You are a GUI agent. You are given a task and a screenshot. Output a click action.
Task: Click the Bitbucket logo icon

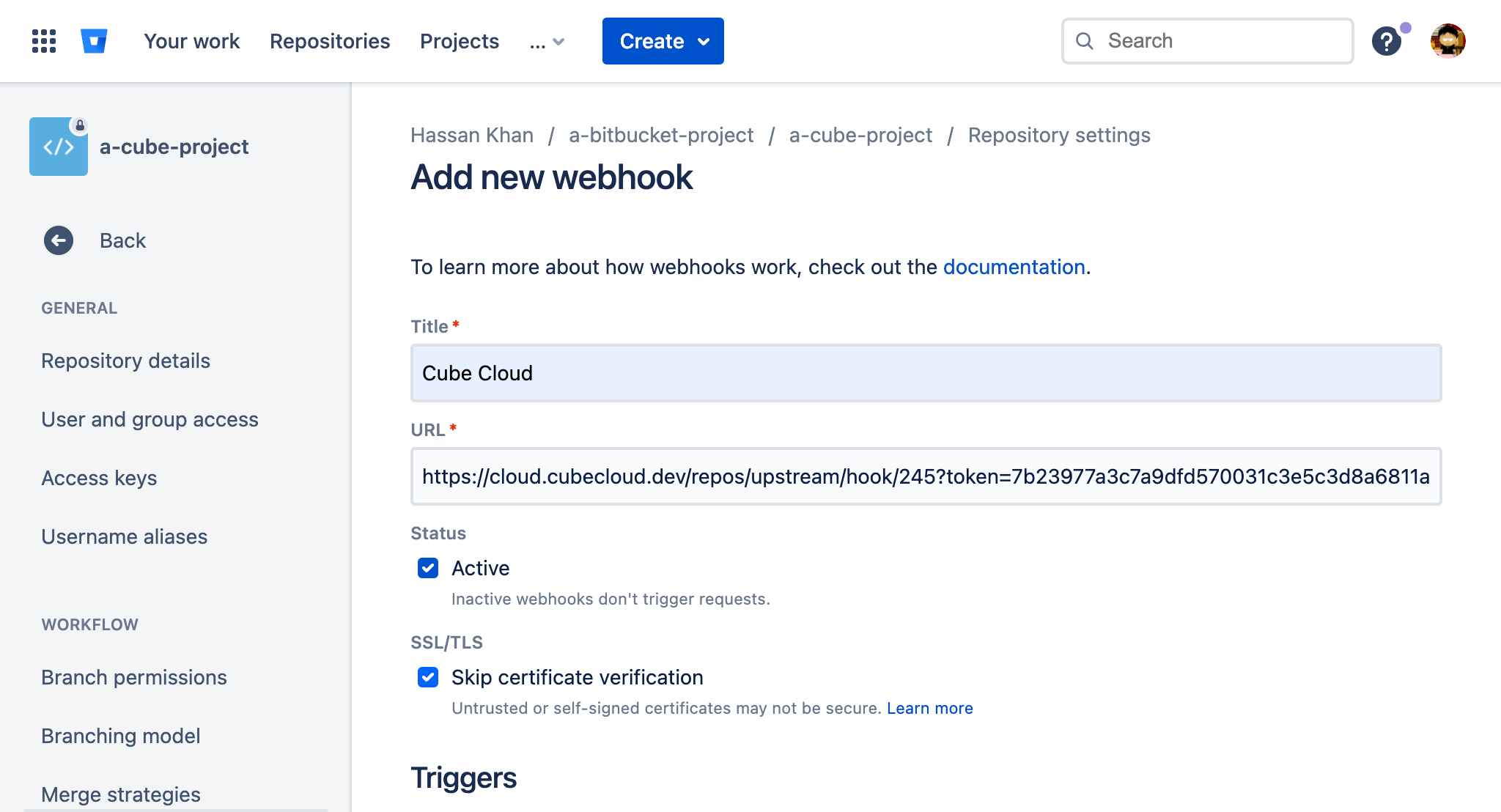point(94,41)
